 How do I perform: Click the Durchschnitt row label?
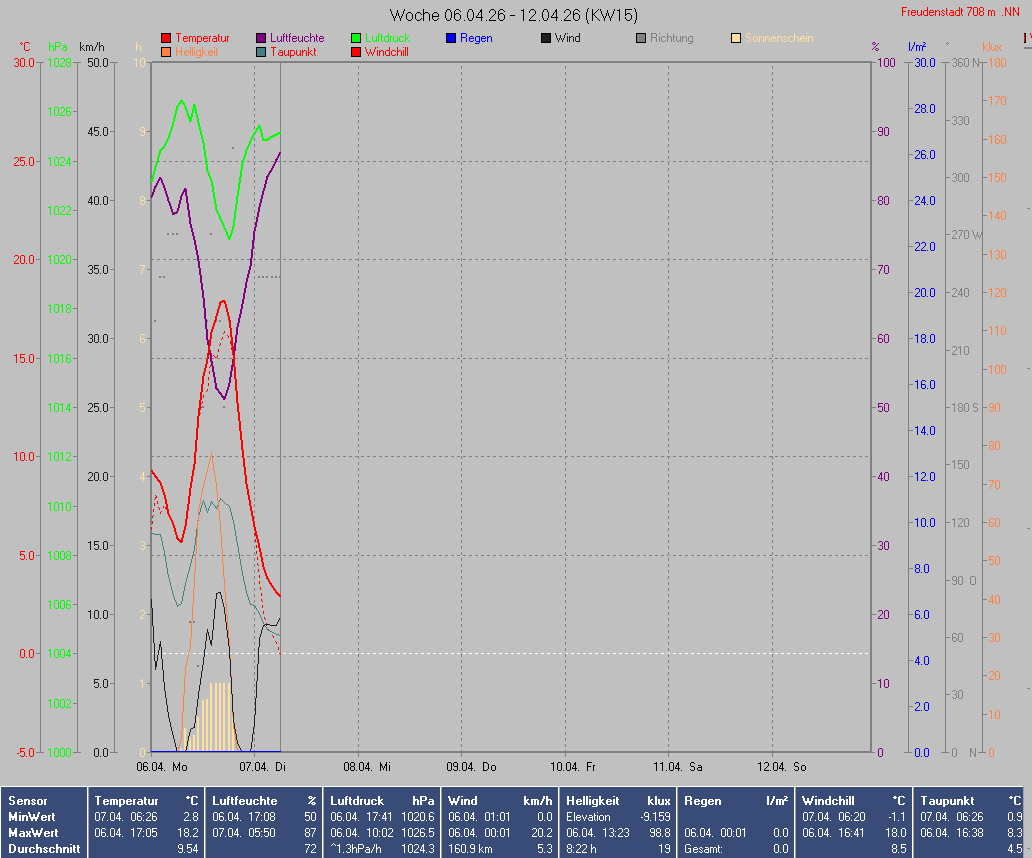[x=40, y=849]
